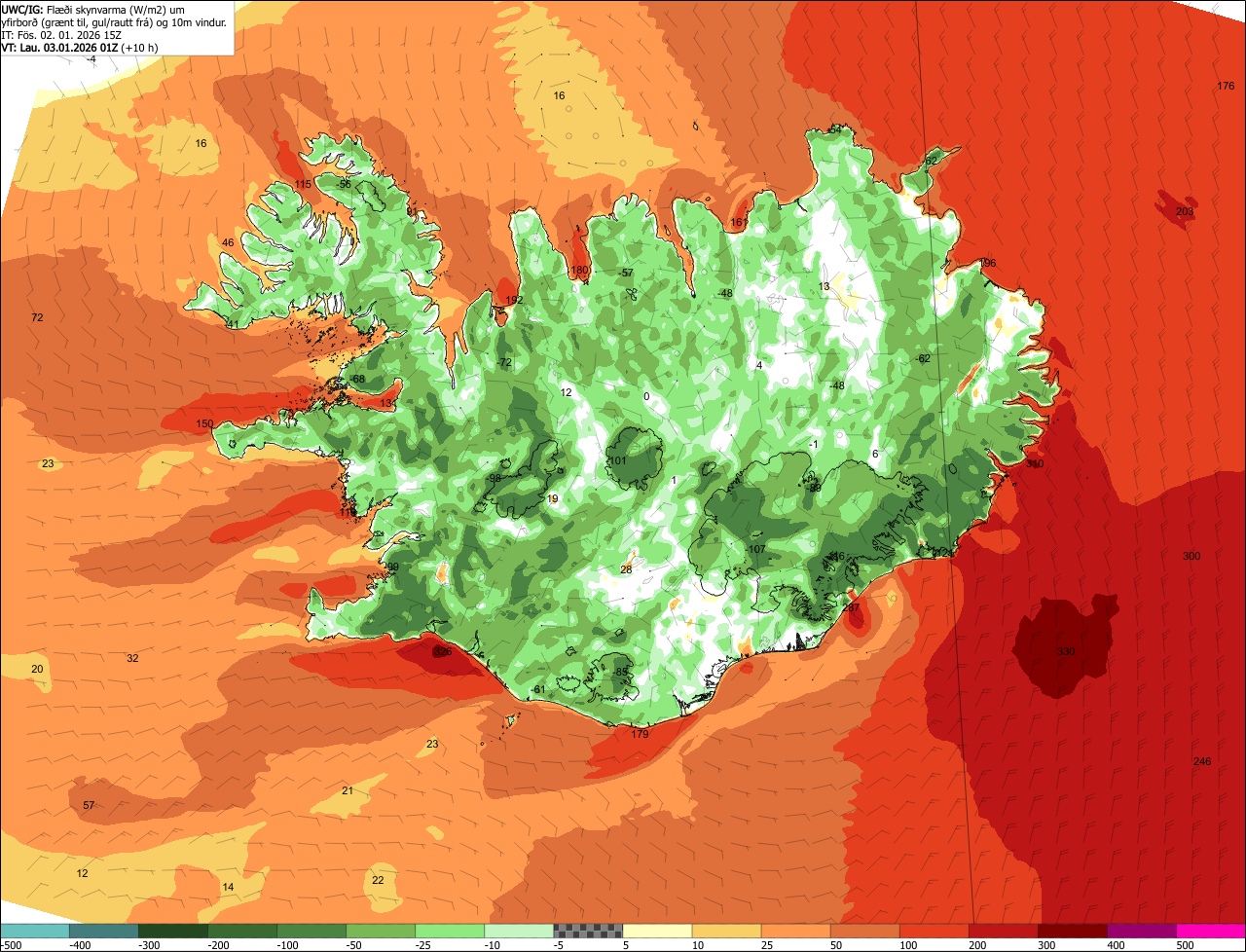Click the map value '-85' on the southern glacier
This screenshot has height=952, width=1246.
click(x=621, y=672)
